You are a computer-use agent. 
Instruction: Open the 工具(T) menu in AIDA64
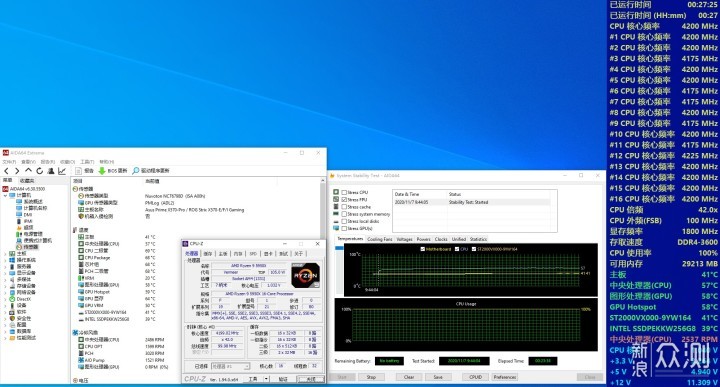(87, 162)
